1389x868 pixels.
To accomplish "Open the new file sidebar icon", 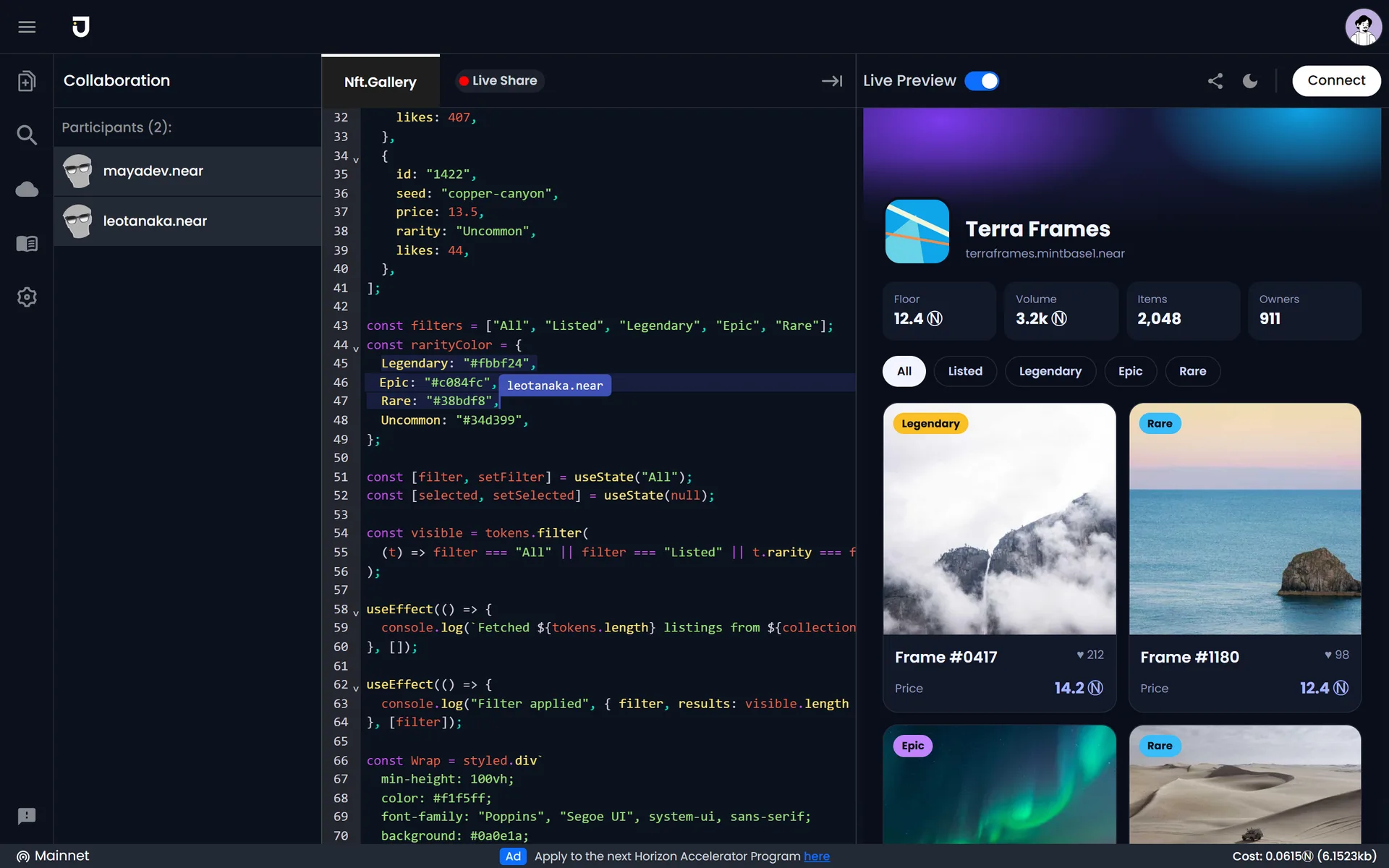I will [x=27, y=81].
